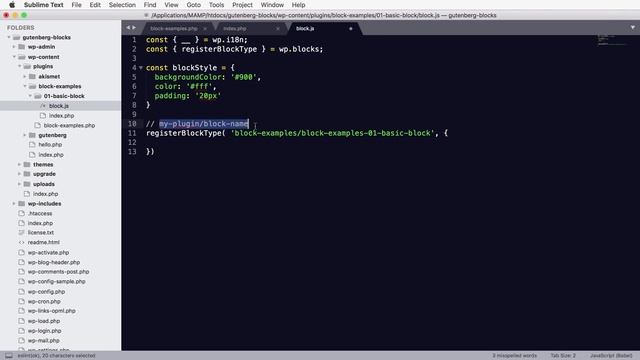Screen dimensions: 640x360
Task: Collapse the gutenberg-blocks root folder
Action: tap(9, 37)
